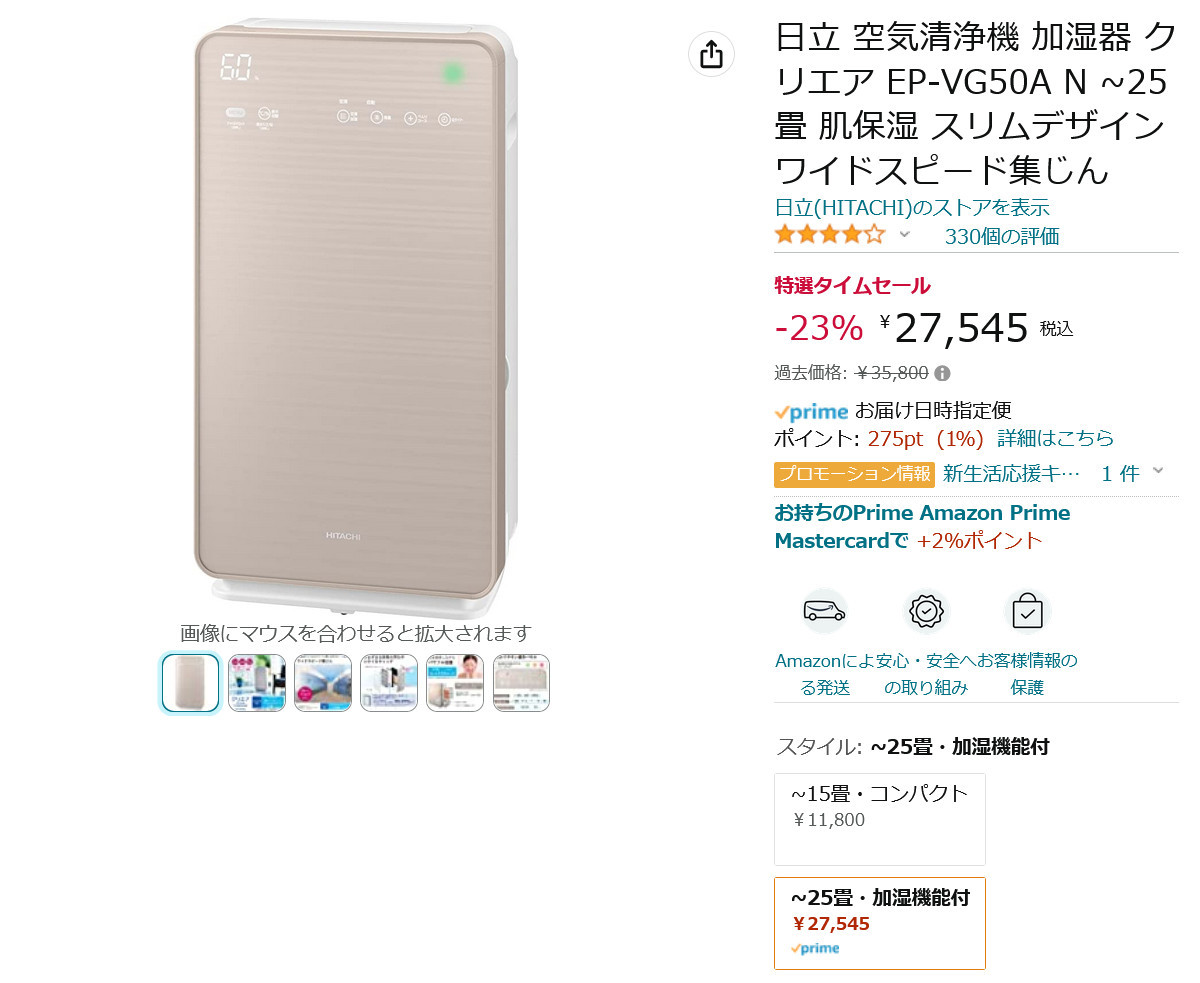Expand the promotion info chevron

click(x=1158, y=471)
